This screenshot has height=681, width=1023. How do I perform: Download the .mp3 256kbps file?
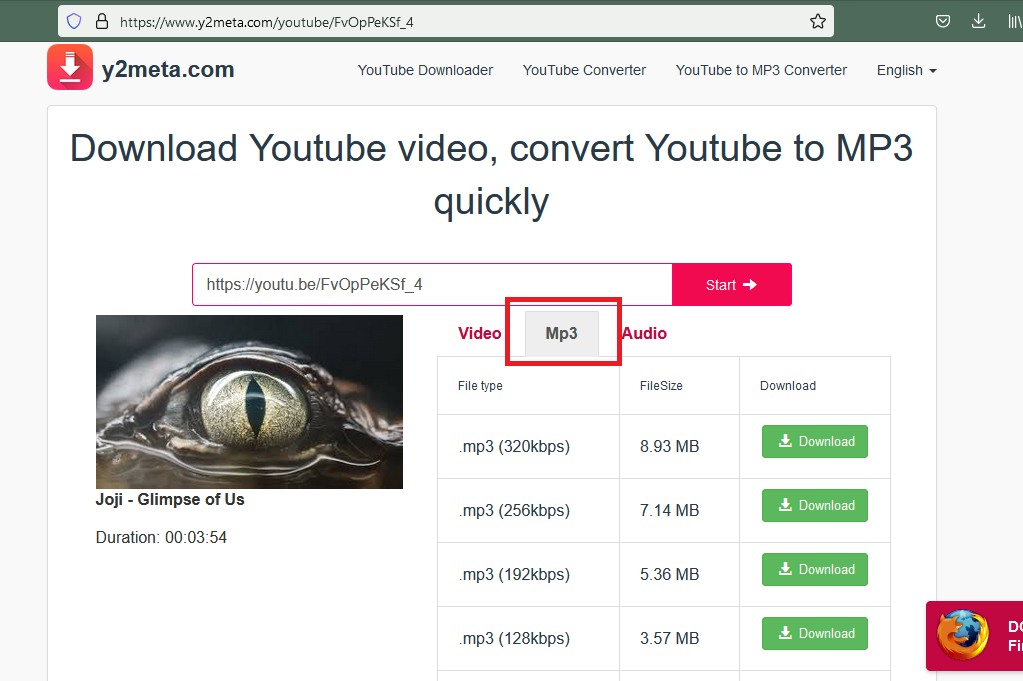click(815, 506)
